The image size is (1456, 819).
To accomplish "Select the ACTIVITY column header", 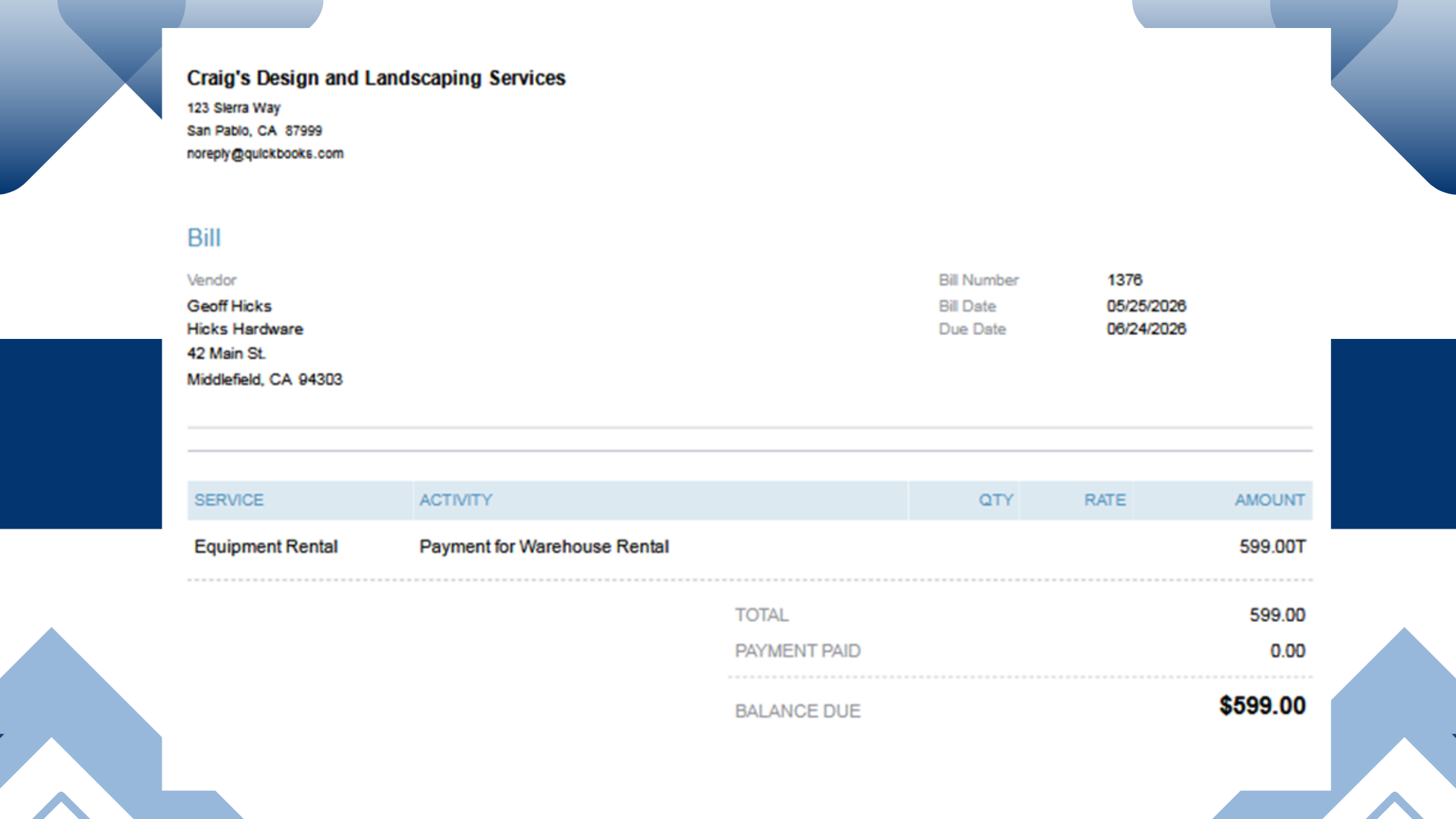I will click(456, 500).
